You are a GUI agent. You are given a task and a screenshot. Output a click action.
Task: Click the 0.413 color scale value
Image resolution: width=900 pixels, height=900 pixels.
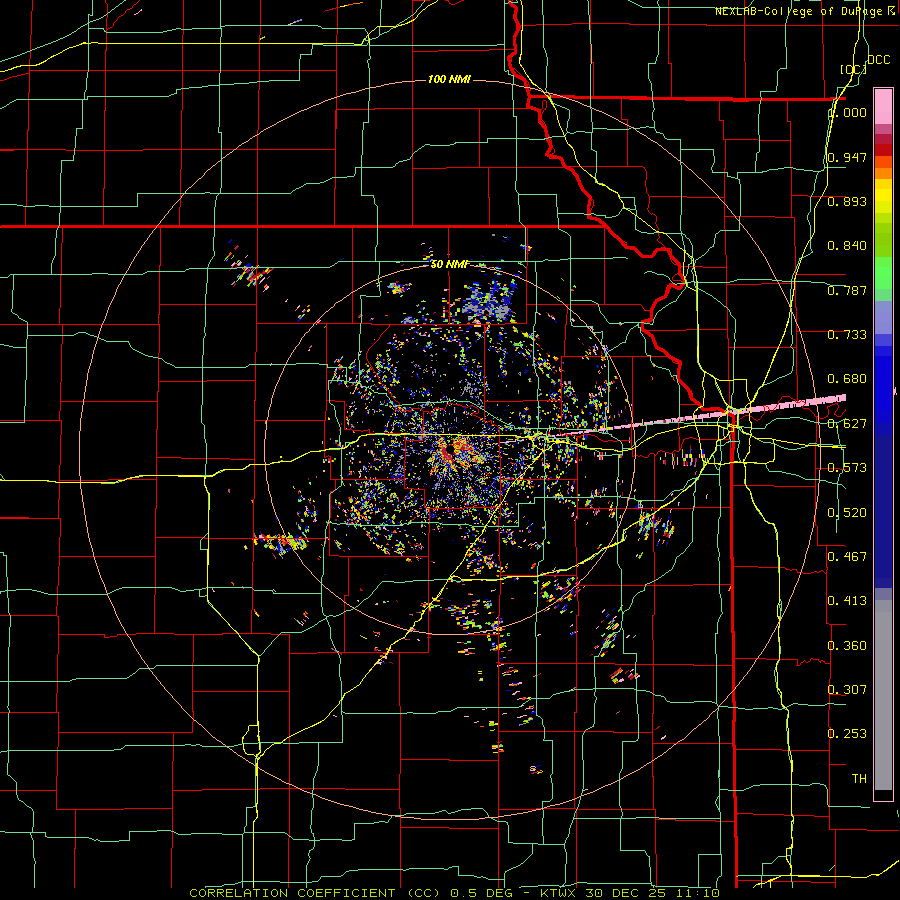pos(847,600)
